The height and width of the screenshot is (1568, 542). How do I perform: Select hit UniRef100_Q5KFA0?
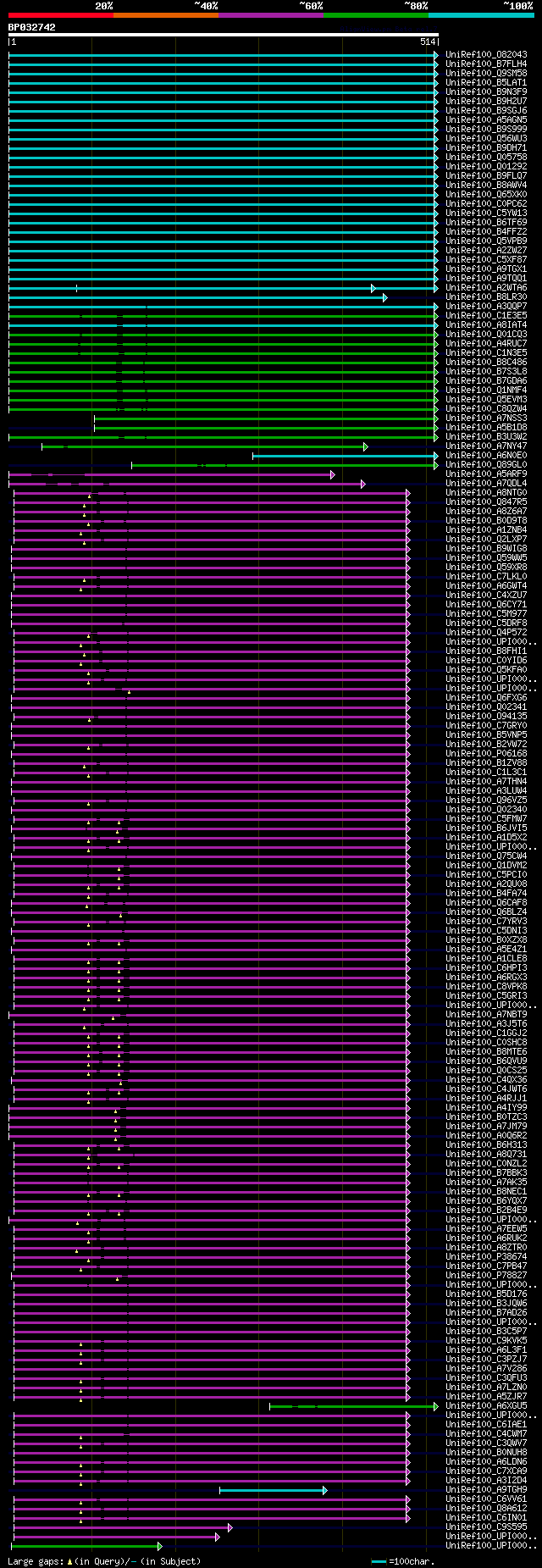pos(486,669)
